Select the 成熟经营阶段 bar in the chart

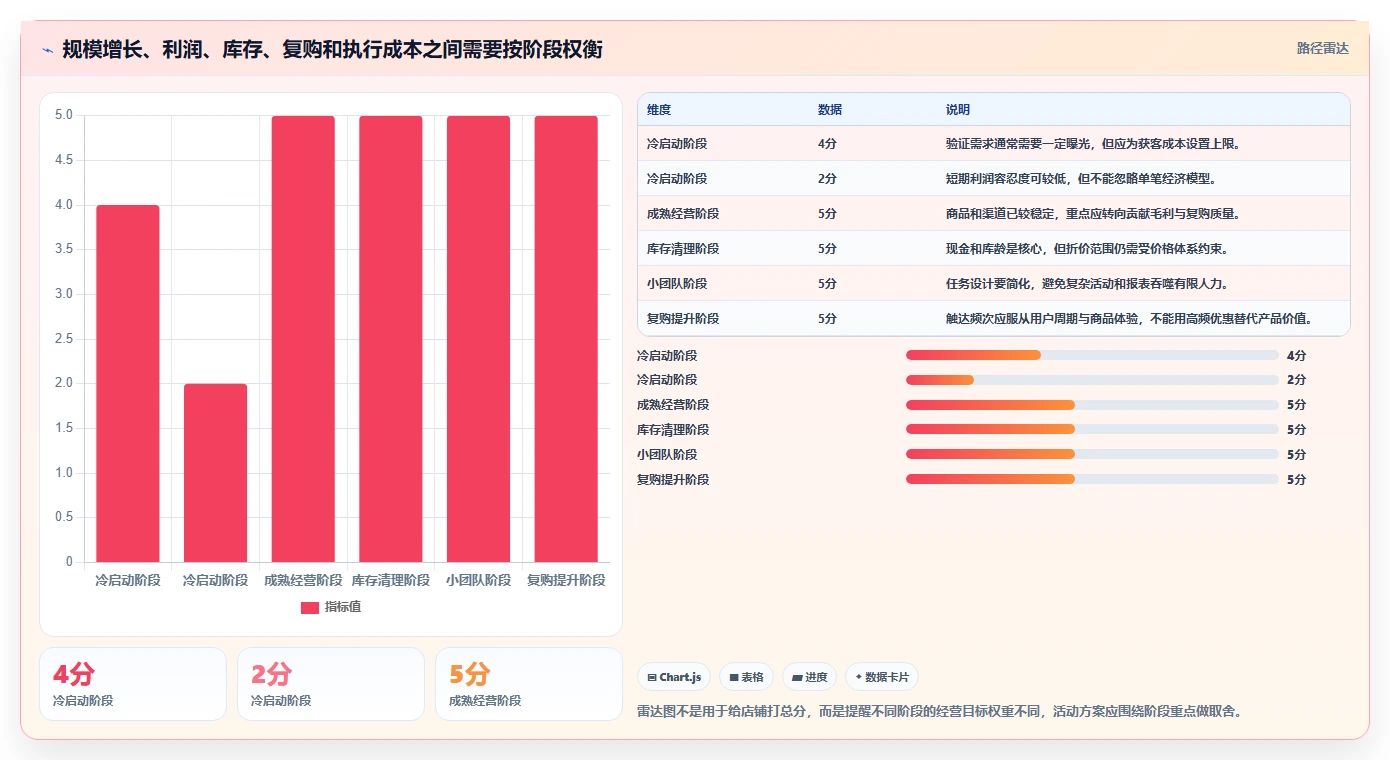(x=303, y=339)
